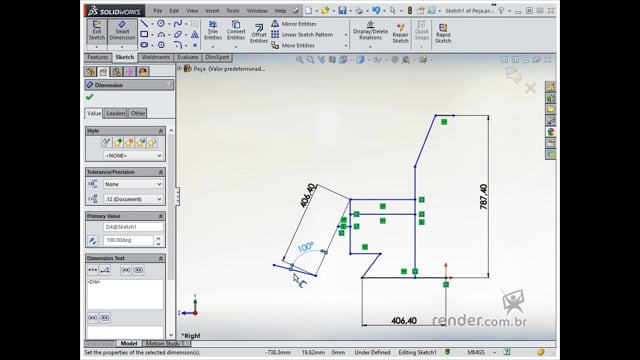Click the Print icon
640x360 pixels.
click(x=359, y=11)
